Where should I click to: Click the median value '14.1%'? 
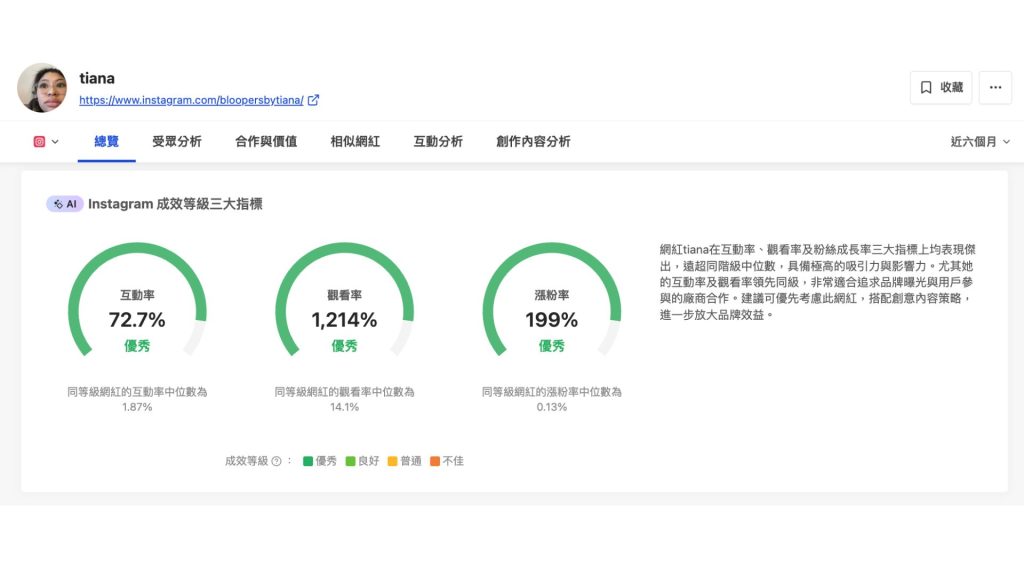(x=344, y=407)
